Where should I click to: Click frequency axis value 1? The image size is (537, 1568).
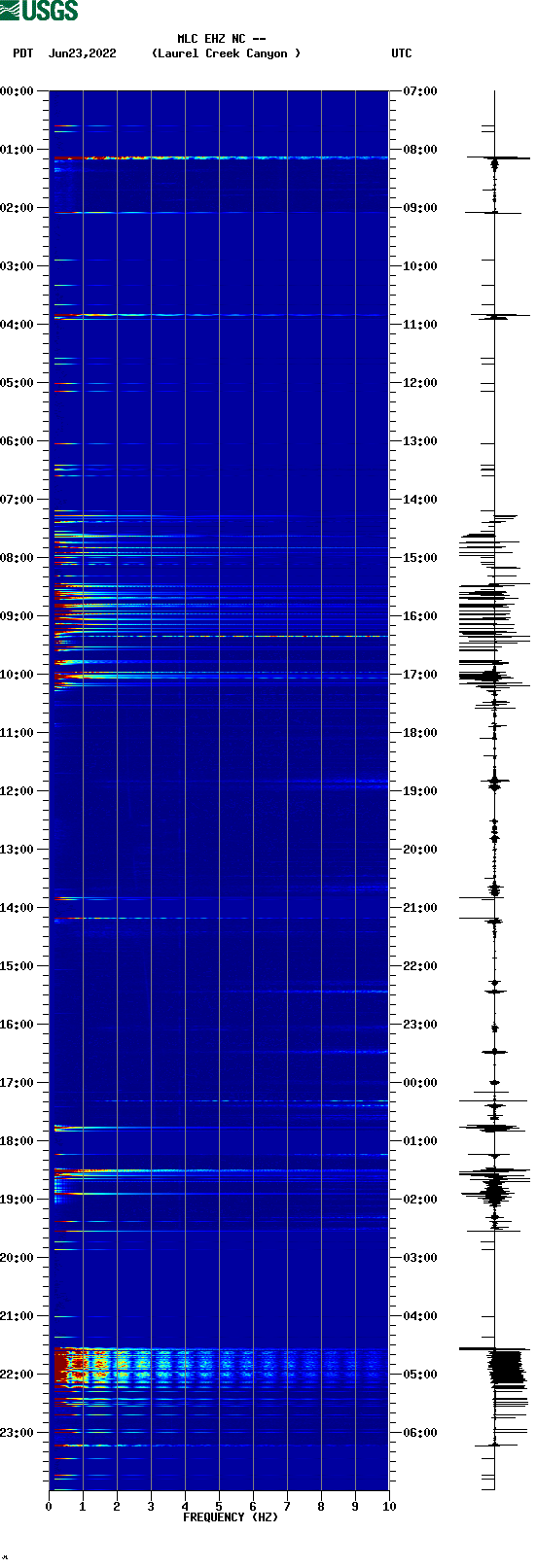click(x=83, y=1507)
